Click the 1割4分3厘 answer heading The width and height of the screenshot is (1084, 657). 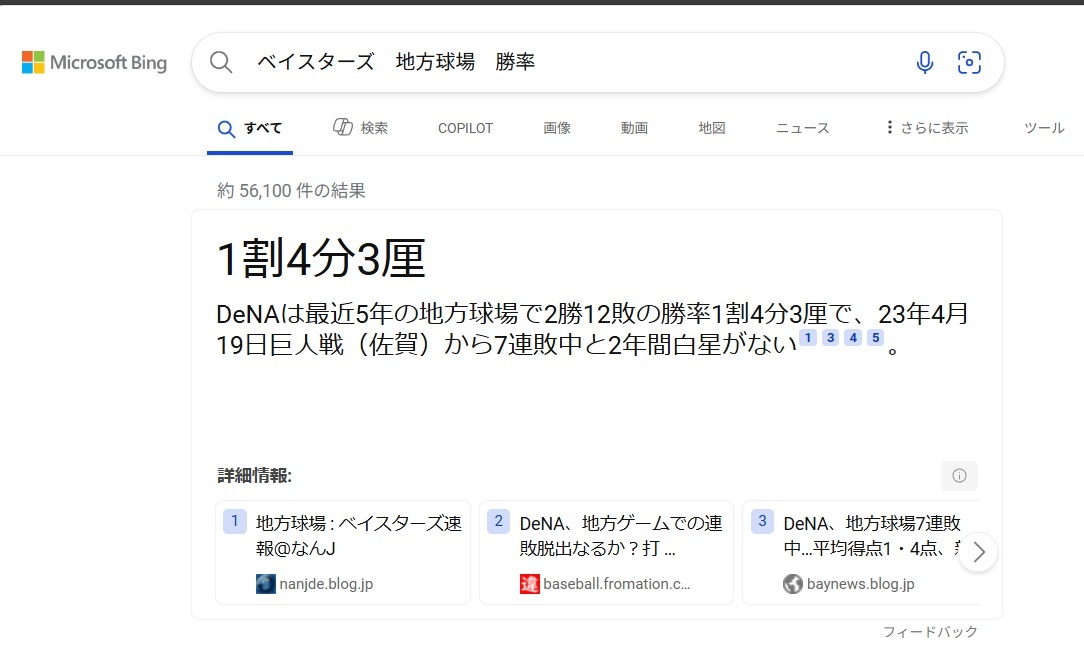(x=321, y=259)
